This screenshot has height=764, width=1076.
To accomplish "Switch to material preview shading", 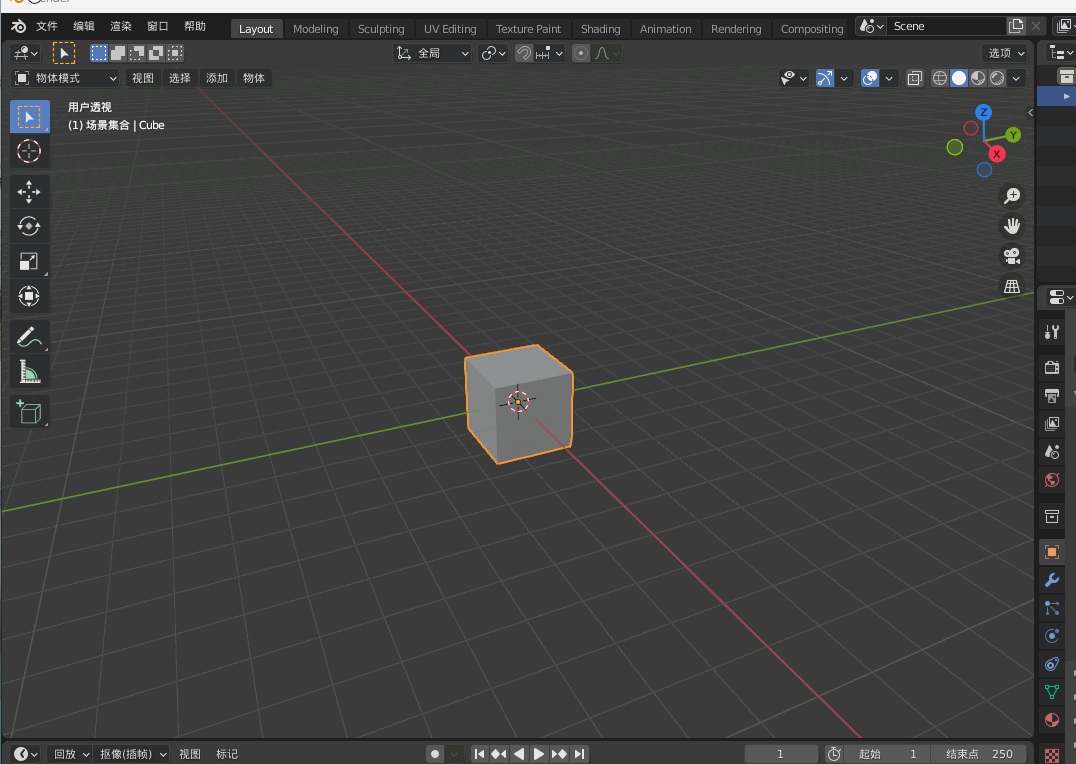I will [978, 78].
